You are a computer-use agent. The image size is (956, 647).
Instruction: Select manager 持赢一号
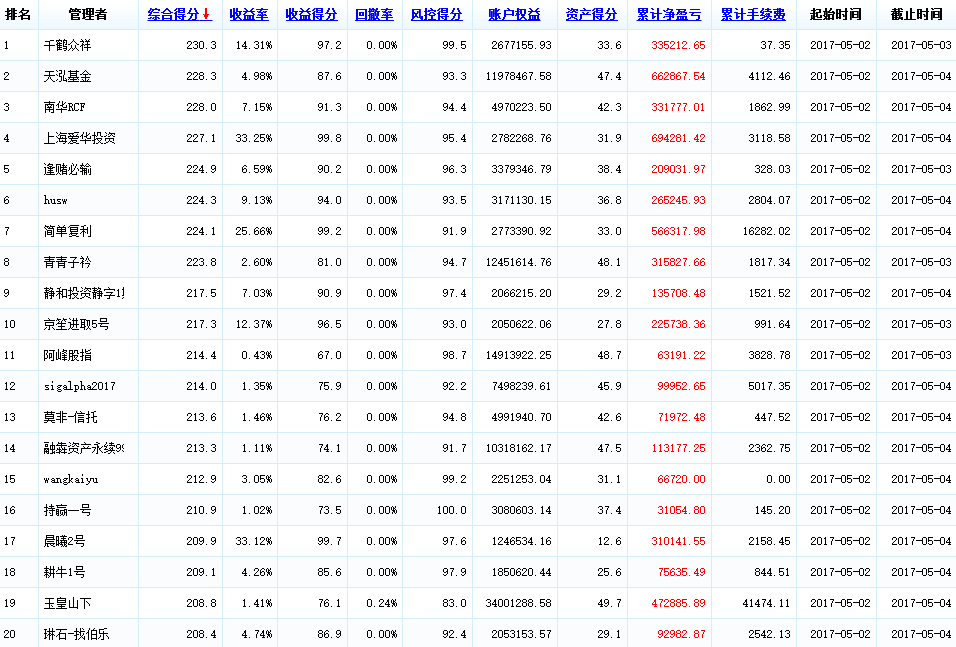(x=67, y=510)
